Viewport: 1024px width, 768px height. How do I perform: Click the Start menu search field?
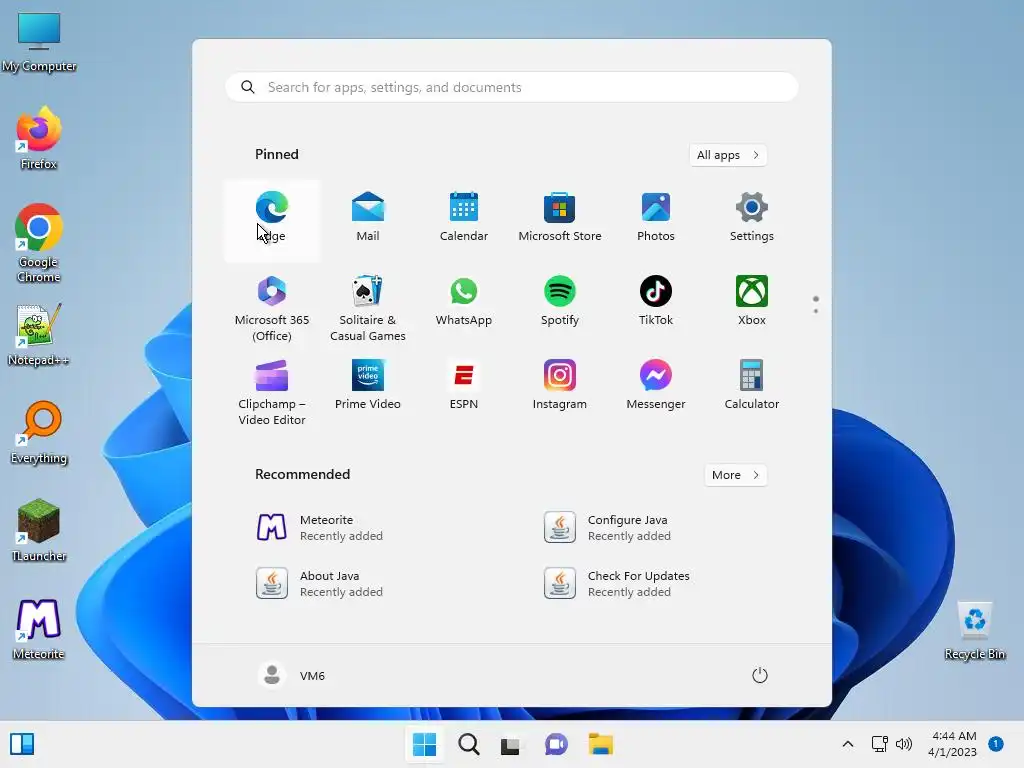click(x=512, y=88)
